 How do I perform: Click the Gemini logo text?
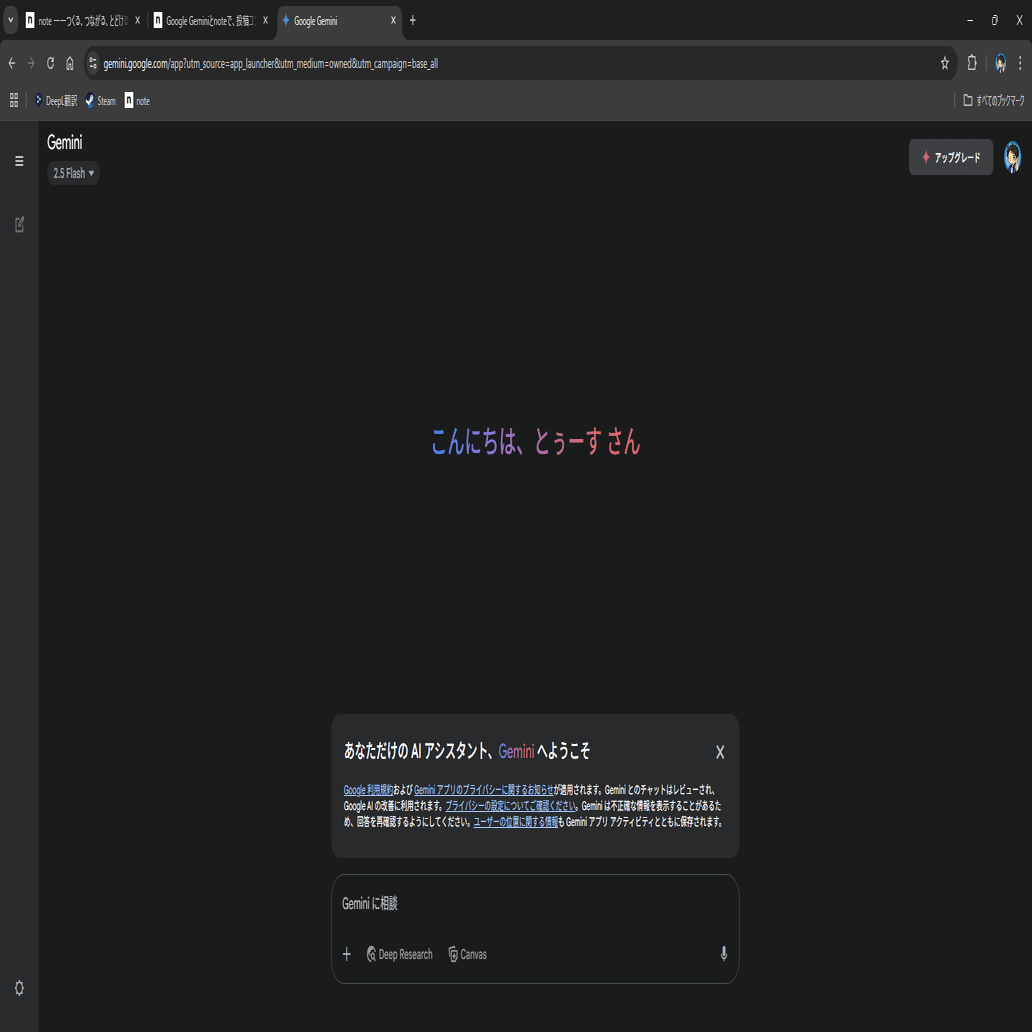(x=64, y=142)
